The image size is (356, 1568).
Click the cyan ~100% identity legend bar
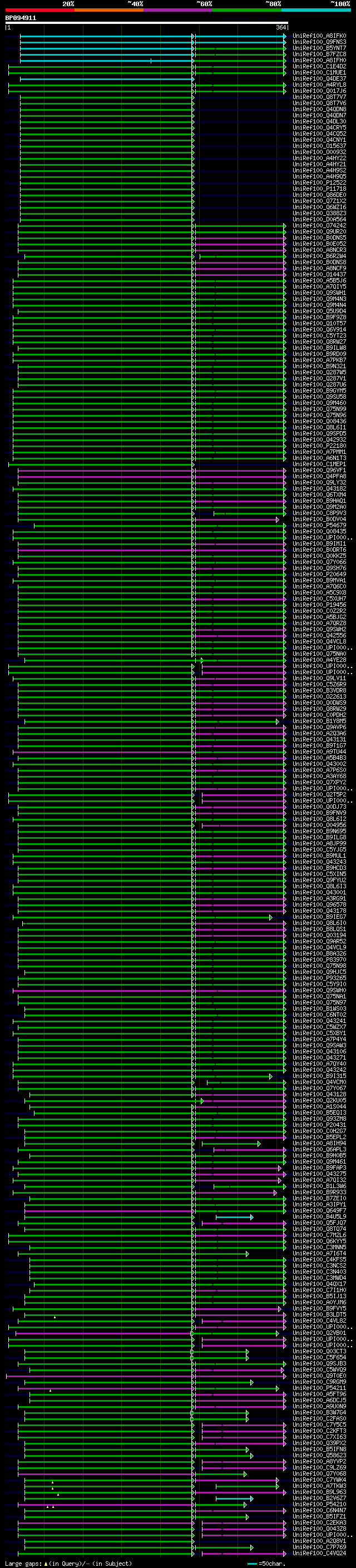[316, 10]
